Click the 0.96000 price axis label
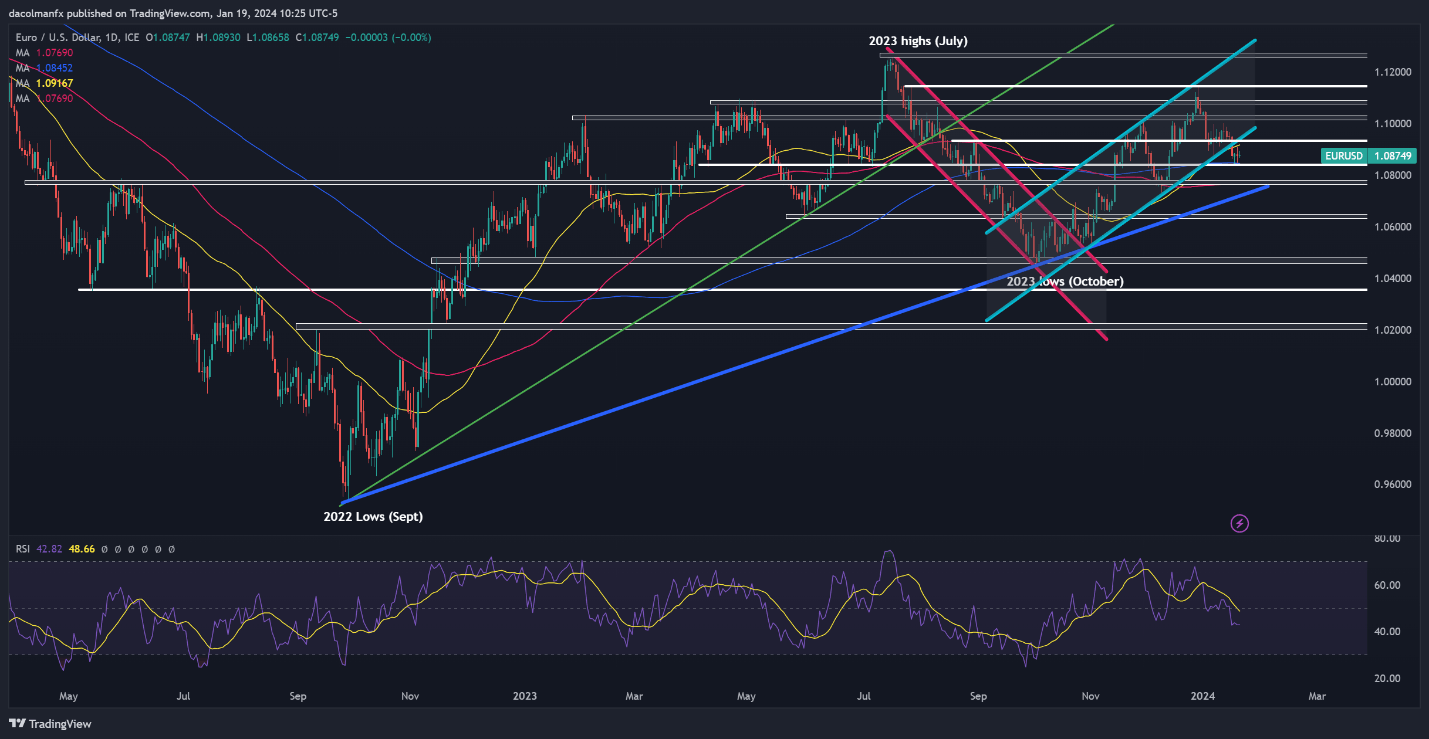 tap(1392, 485)
